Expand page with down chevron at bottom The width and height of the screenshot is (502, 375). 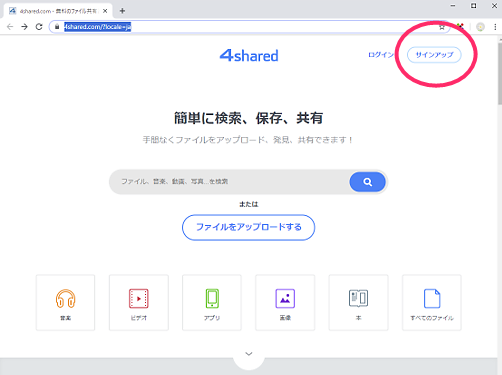click(249, 354)
